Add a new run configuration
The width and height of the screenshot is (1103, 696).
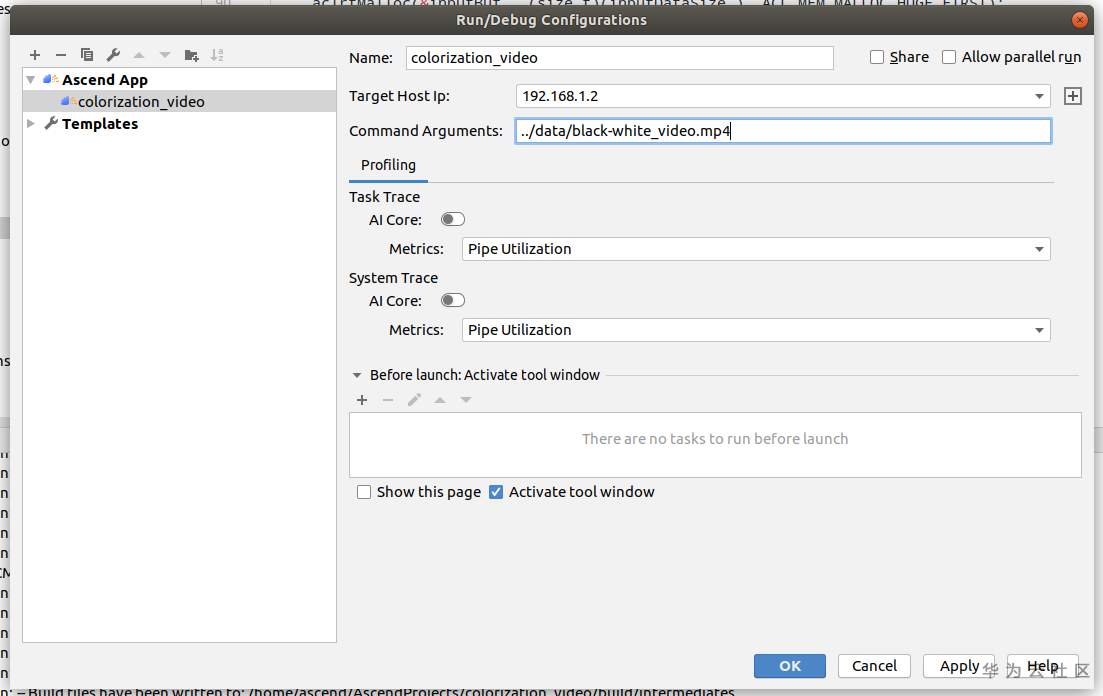(x=35, y=55)
